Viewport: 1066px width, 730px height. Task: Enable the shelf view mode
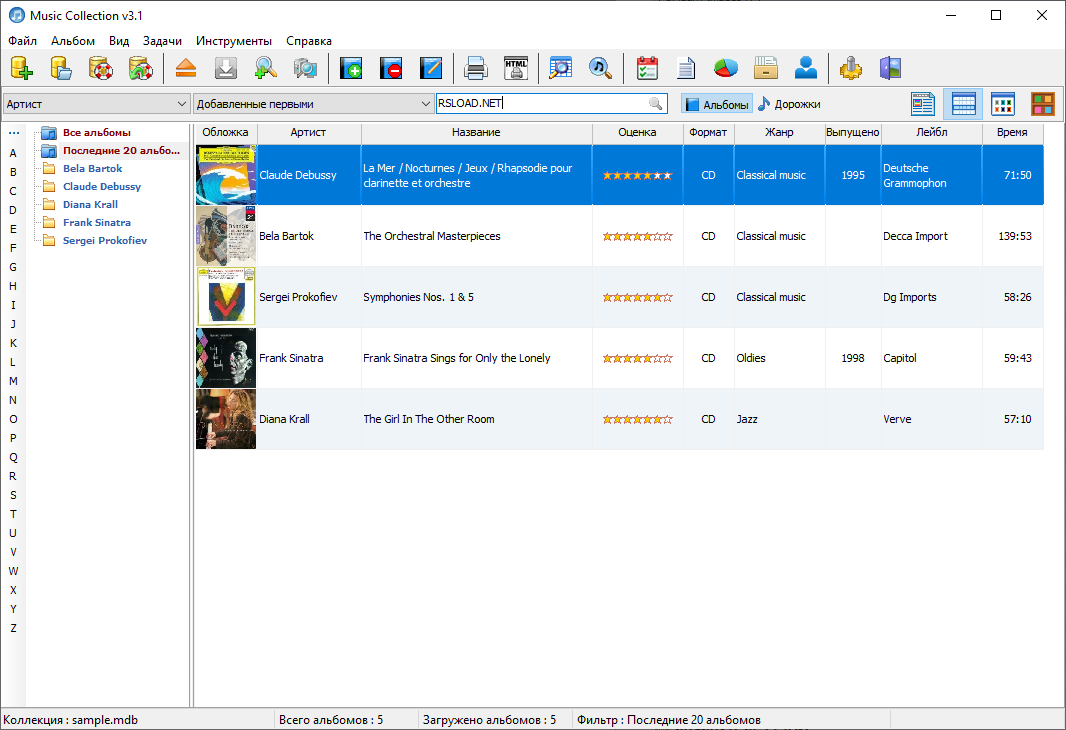(x=1041, y=103)
